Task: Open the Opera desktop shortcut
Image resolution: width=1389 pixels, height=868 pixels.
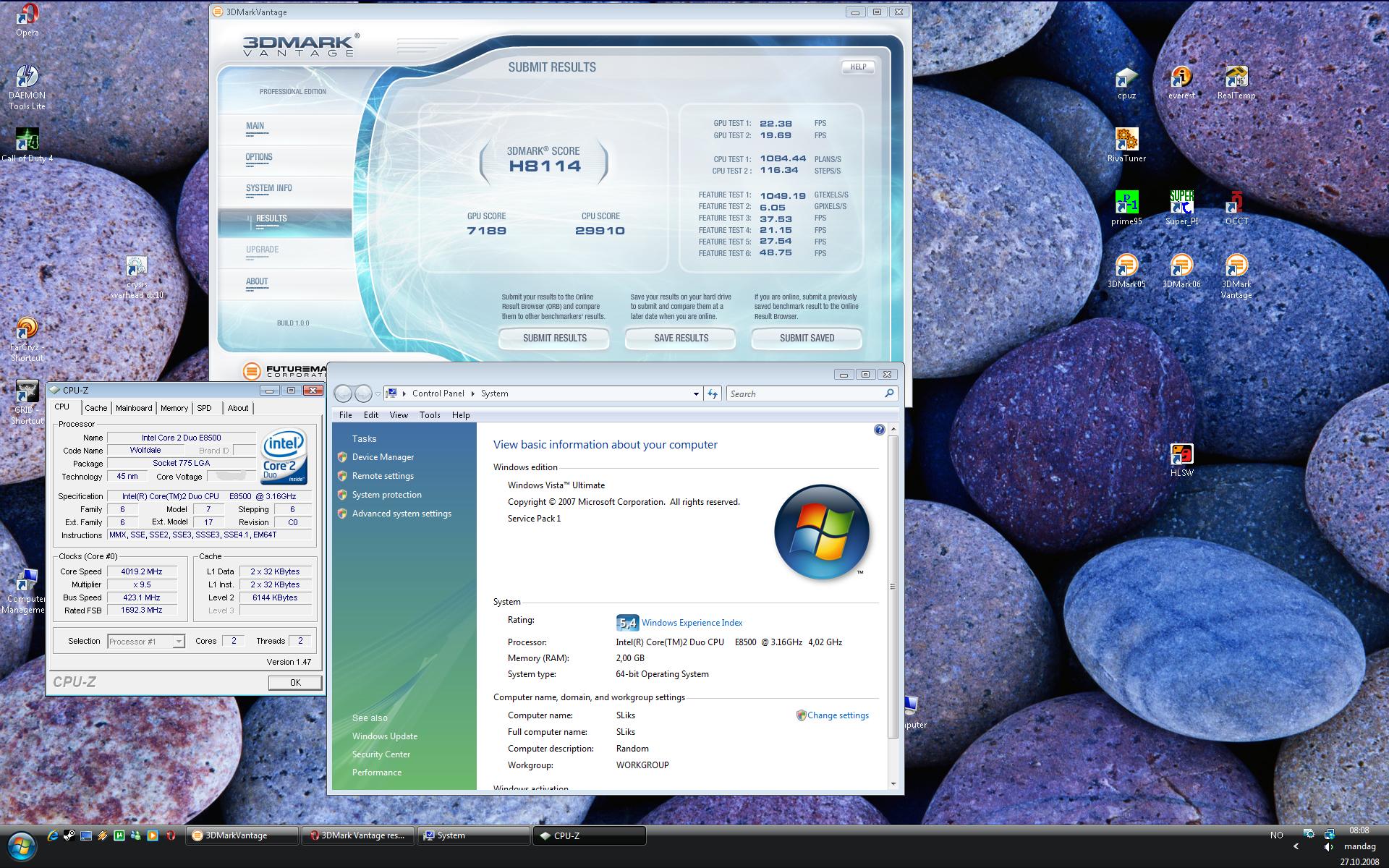Action: [x=27, y=20]
